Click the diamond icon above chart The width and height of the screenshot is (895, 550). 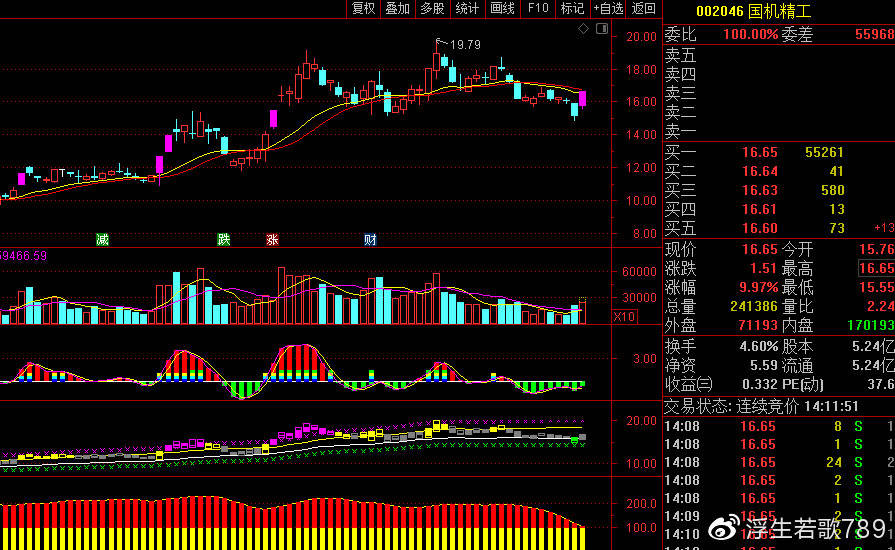(x=583, y=29)
